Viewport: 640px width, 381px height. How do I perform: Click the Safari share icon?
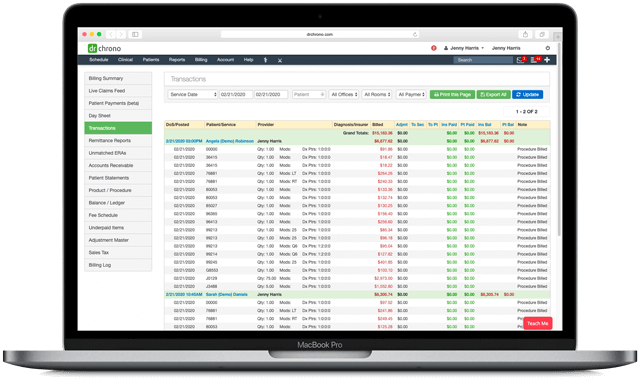pyautogui.click(x=525, y=34)
